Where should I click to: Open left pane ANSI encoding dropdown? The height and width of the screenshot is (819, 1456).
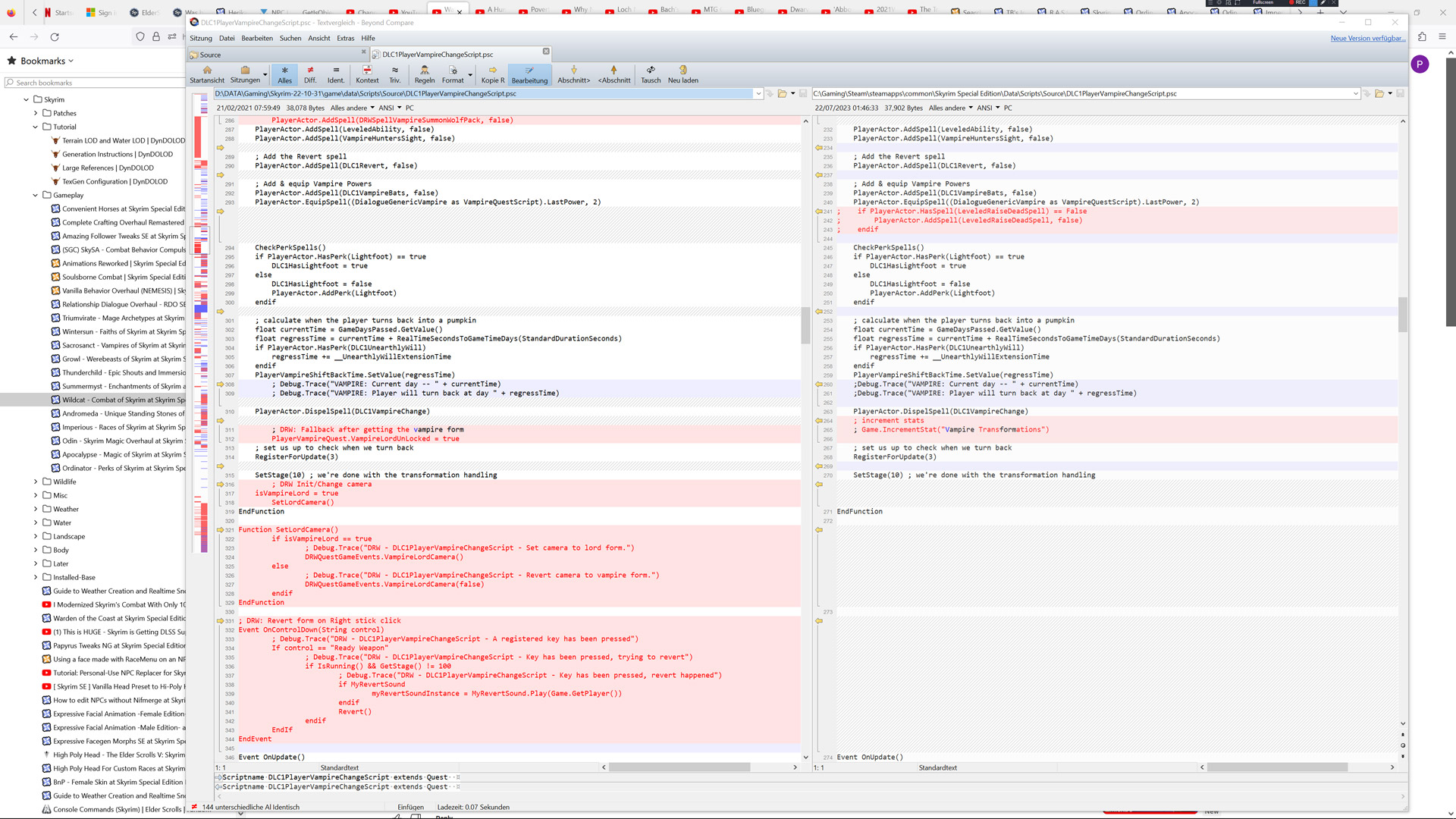pyautogui.click(x=391, y=108)
